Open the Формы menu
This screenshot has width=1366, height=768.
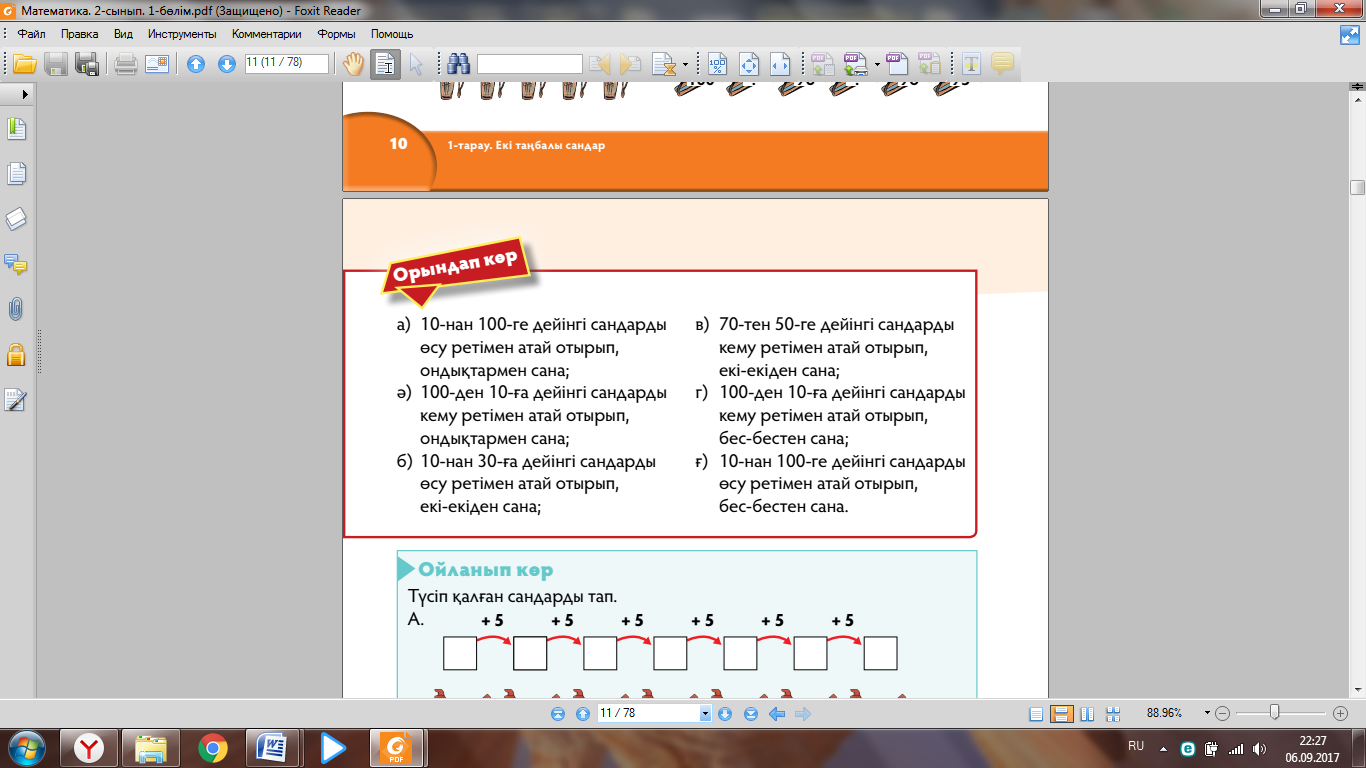tap(337, 34)
